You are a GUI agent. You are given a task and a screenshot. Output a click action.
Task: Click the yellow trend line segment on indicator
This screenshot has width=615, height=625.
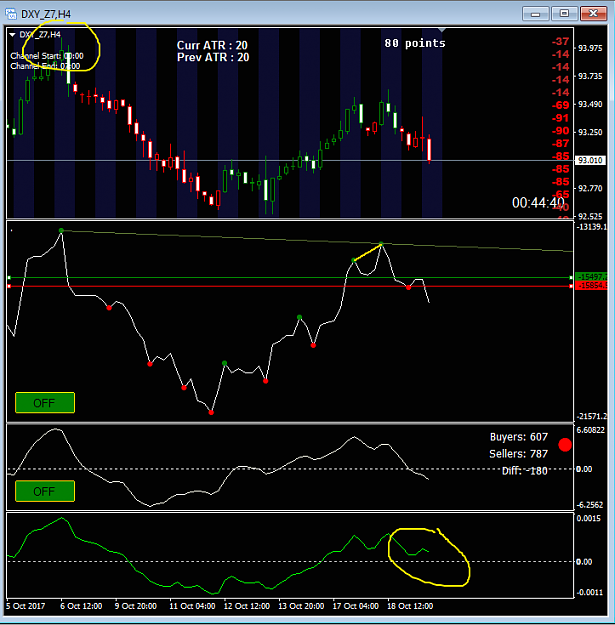(x=367, y=252)
